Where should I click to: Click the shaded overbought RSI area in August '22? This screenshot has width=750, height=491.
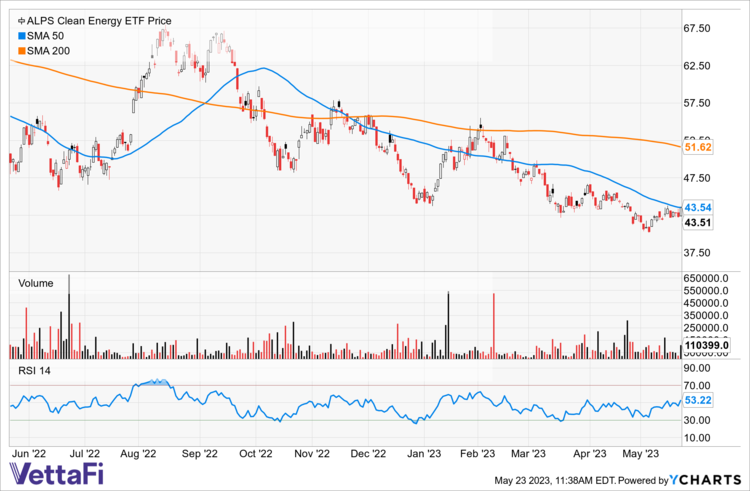click(155, 383)
